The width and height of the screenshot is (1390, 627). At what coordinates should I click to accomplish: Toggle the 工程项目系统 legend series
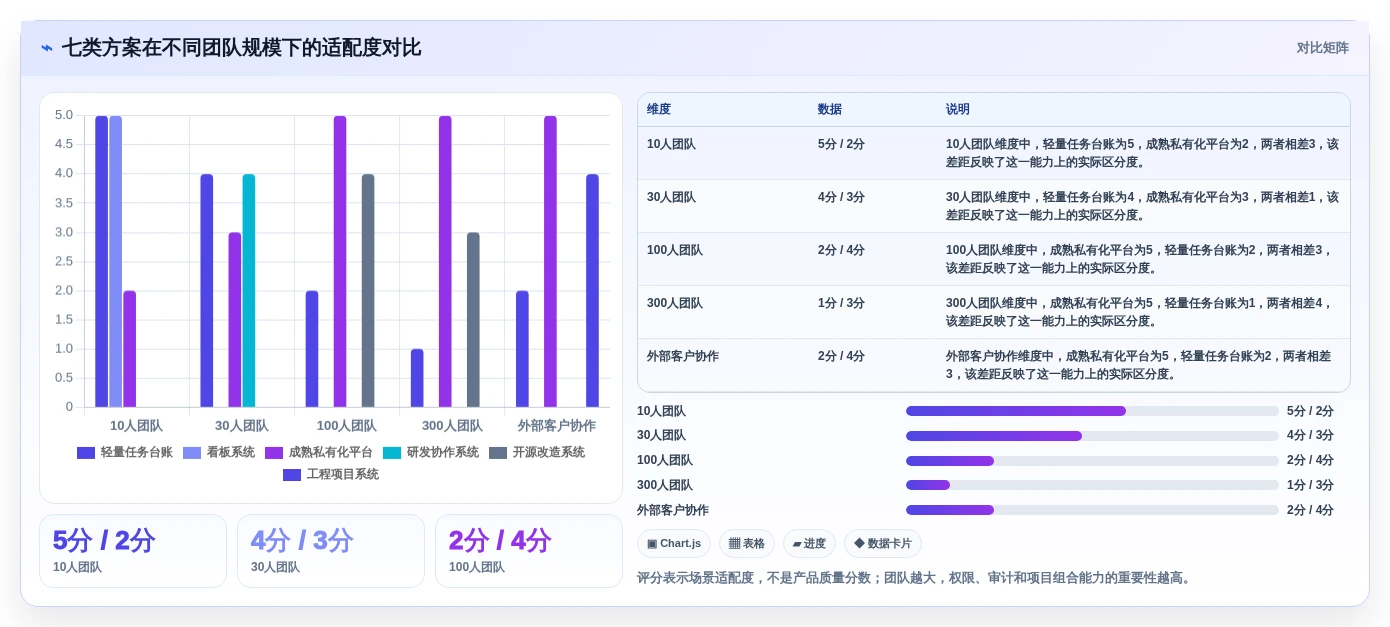pyautogui.click(x=331, y=474)
